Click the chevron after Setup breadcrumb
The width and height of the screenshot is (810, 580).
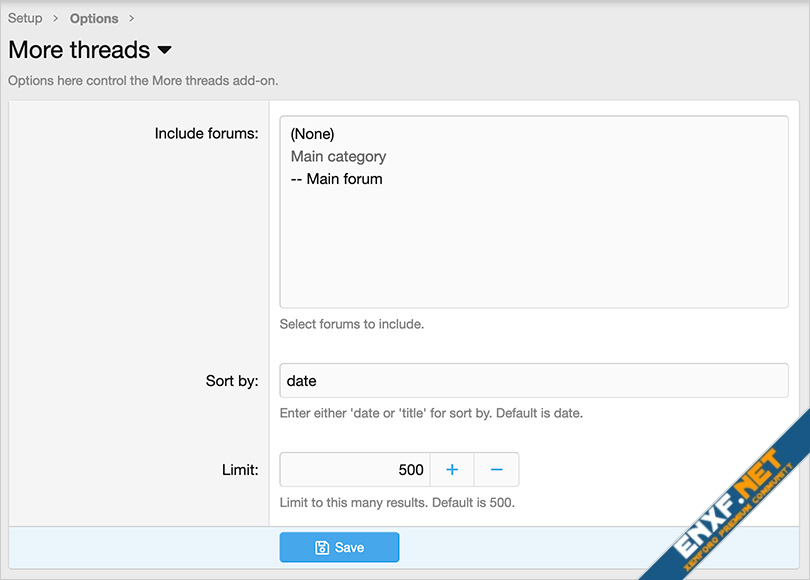pyautogui.click(x=56, y=18)
